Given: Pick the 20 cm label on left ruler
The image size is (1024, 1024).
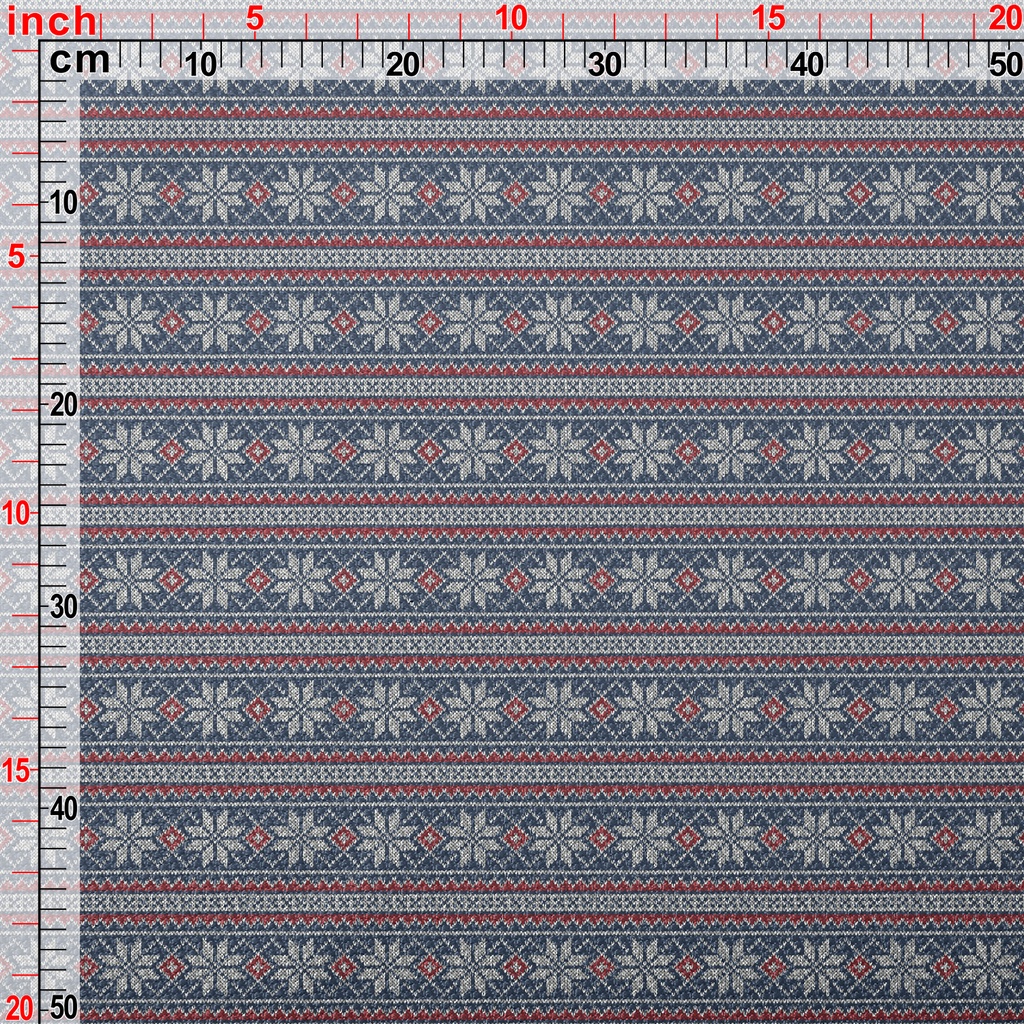Looking at the screenshot, I should (x=64, y=404).
